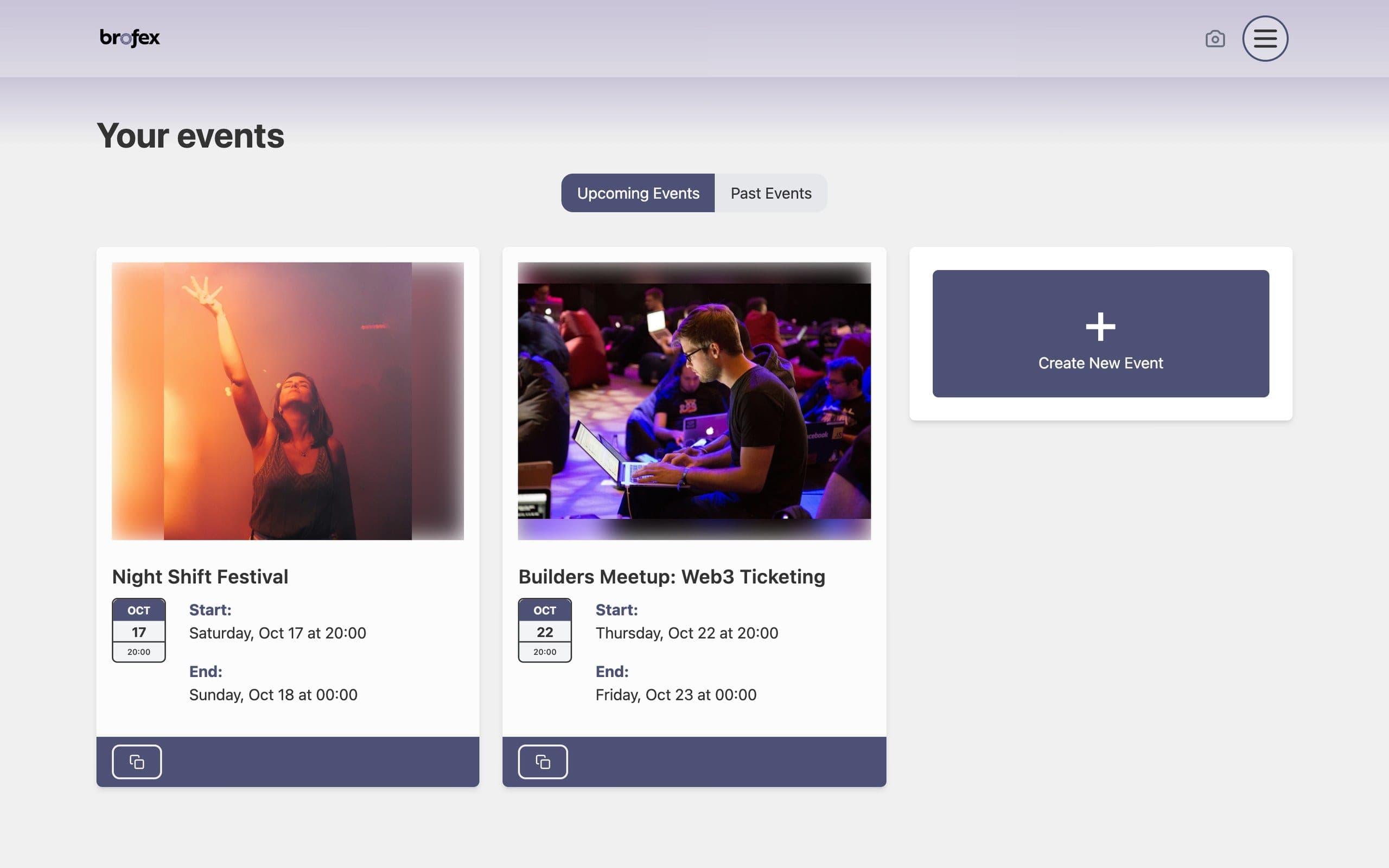The height and width of the screenshot is (868, 1389).
Task: Copy the Night Shift Festival event
Action: click(137, 762)
